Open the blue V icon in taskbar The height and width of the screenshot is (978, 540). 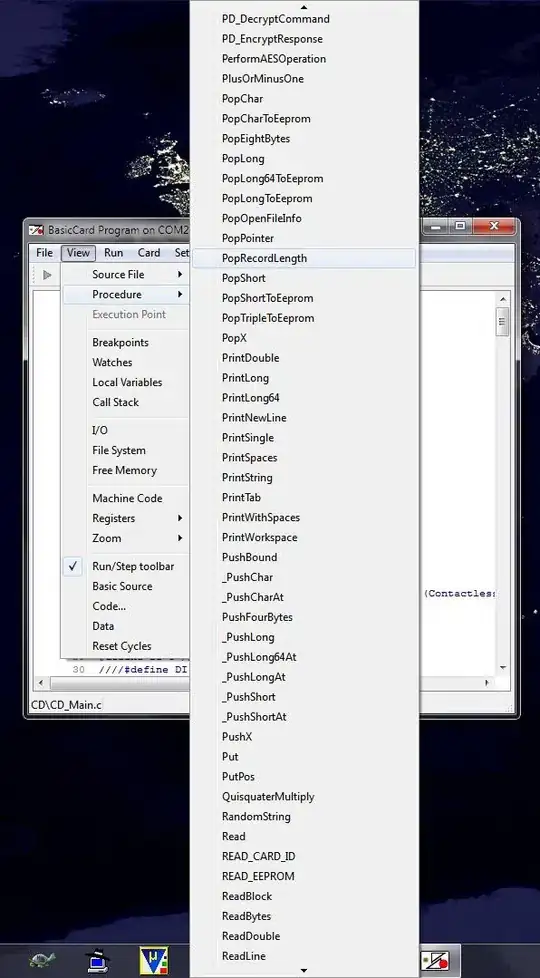click(154, 959)
